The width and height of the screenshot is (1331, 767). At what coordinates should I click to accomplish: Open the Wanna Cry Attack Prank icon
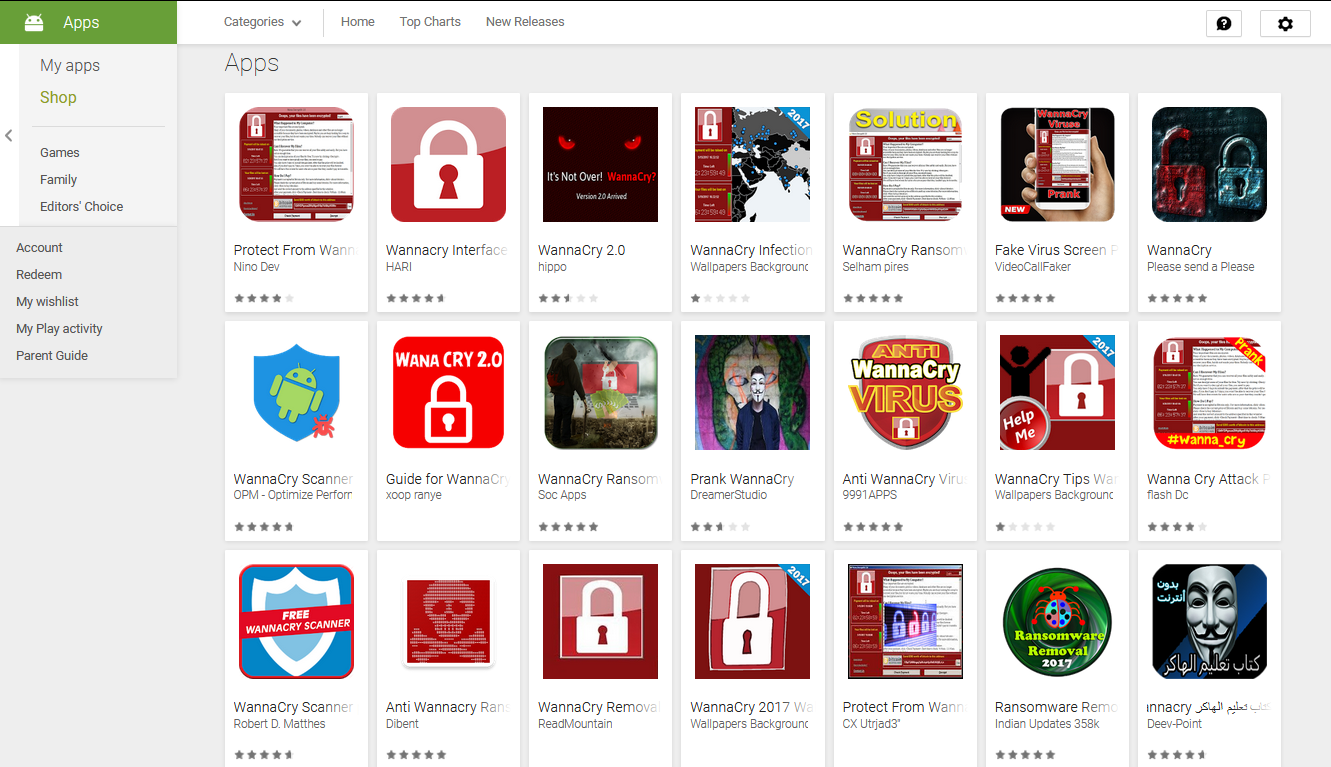click(1209, 393)
